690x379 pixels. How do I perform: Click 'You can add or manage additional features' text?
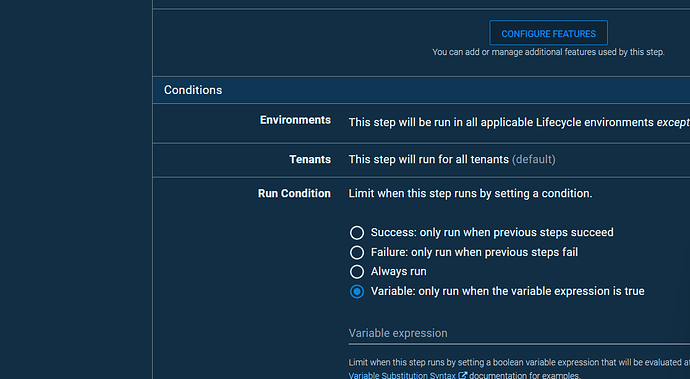pyautogui.click(x=548, y=52)
